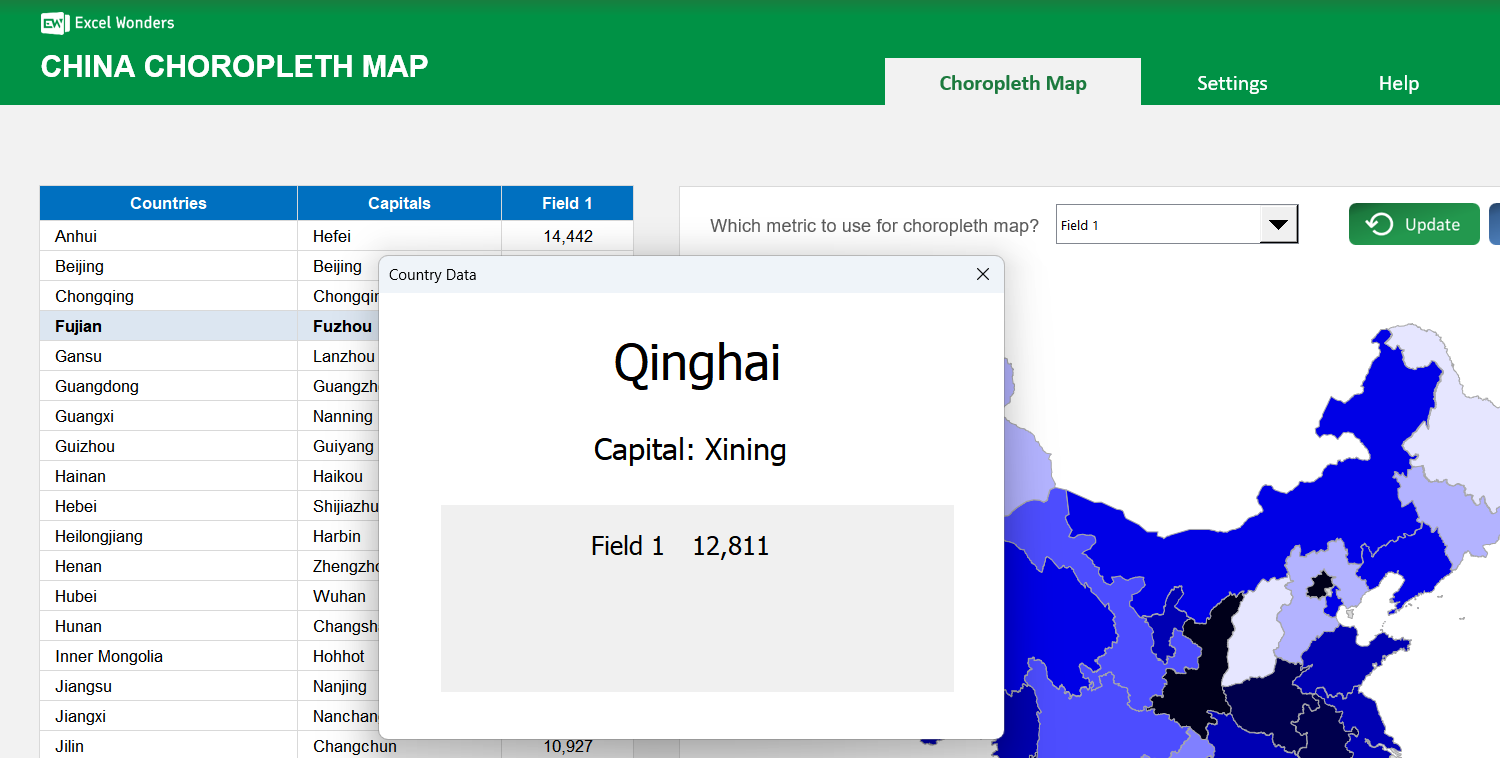Screen dimensions: 1500x758
Task: Switch to the Settings tab
Action: (1231, 83)
